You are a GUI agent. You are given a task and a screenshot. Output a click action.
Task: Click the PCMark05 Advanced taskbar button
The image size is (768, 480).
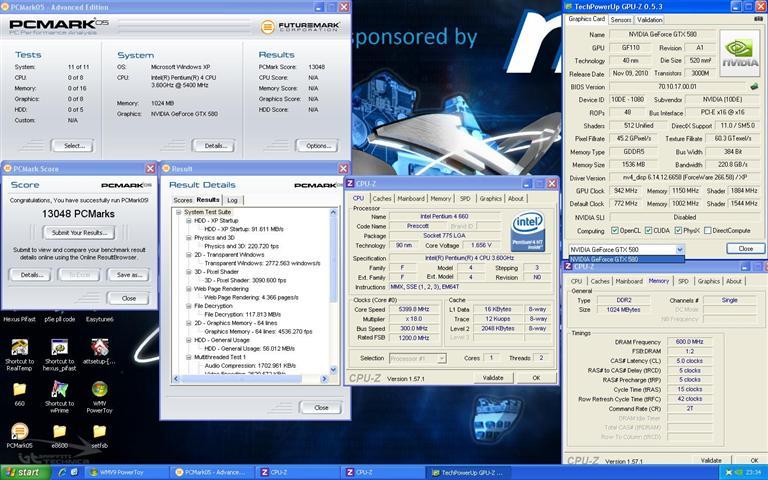pyautogui.click(x=214, y=472)
